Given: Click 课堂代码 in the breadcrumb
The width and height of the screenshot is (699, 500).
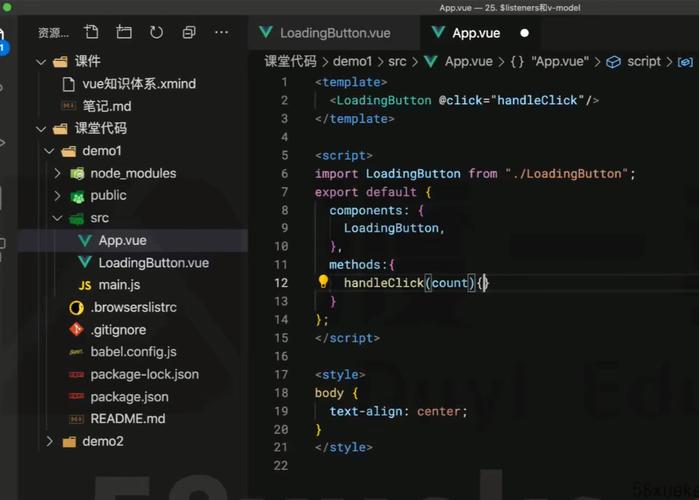Looking at the screenshot, I should tap(291, 61).
